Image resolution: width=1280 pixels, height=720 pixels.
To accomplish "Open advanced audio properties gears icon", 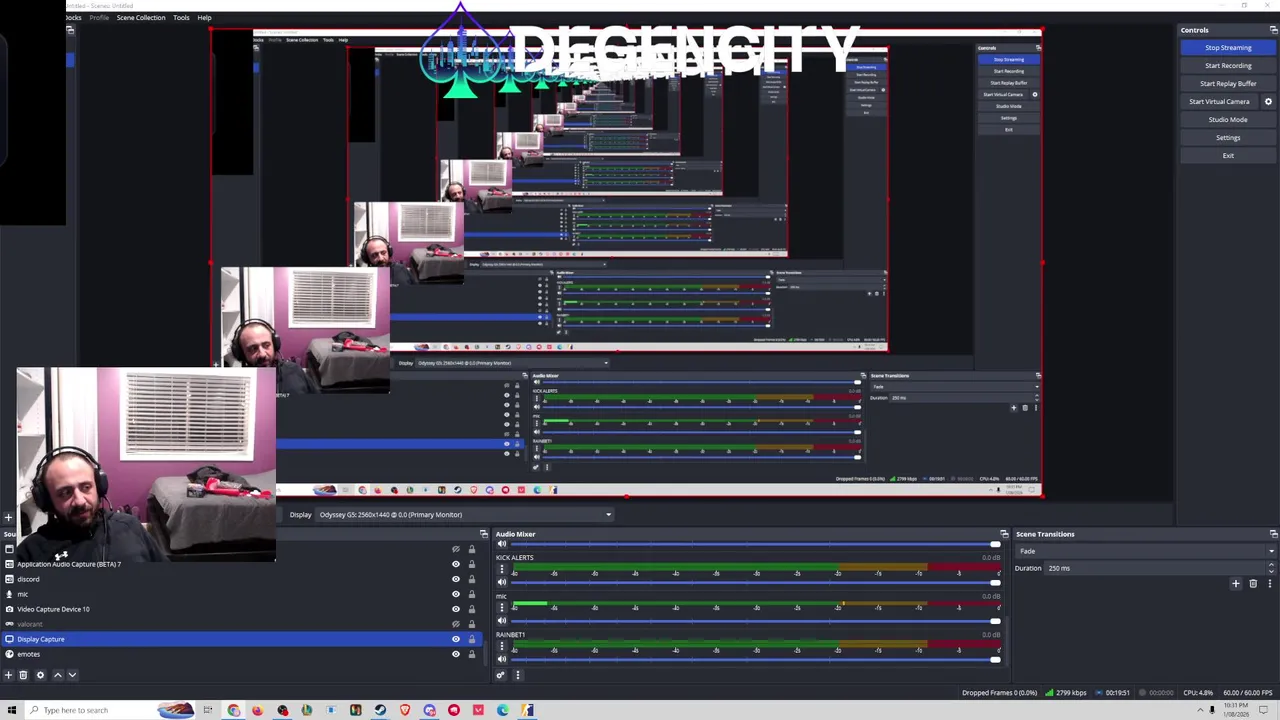I will click(501, 675).
